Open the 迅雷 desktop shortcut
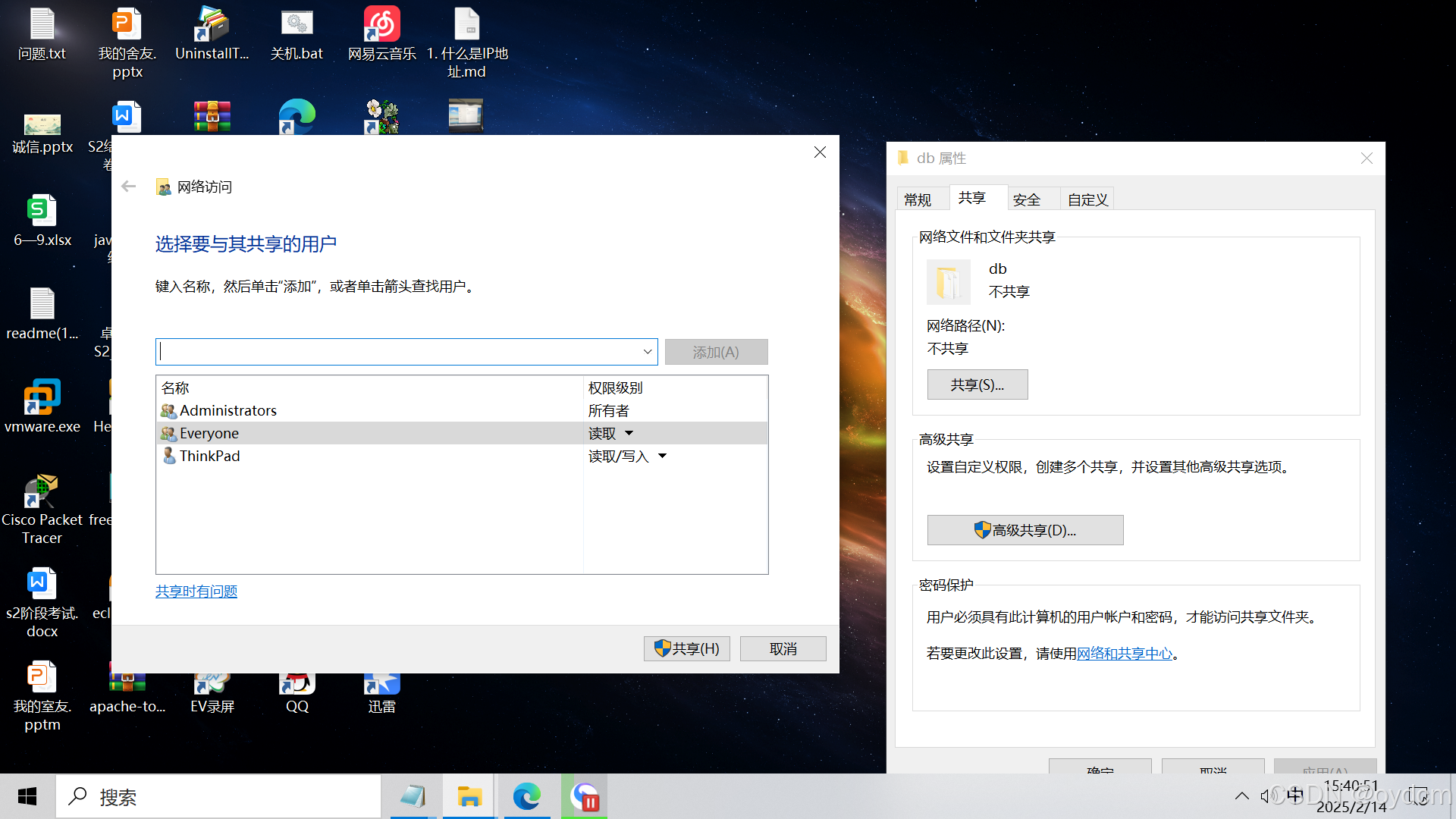The width and height of the screenshot is (1456, 819). coord(381,685)
